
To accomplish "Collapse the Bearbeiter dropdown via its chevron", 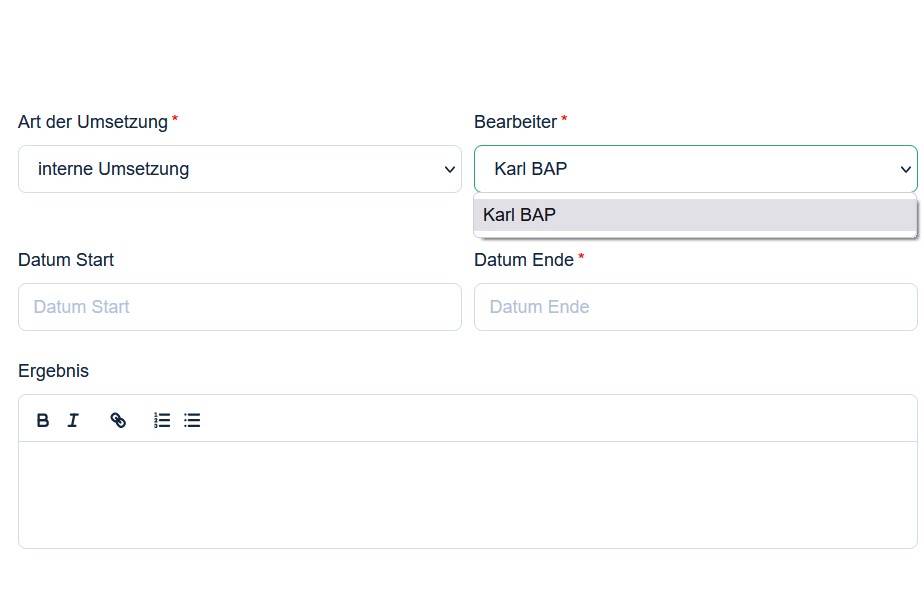I will click(x=906, y=170).
